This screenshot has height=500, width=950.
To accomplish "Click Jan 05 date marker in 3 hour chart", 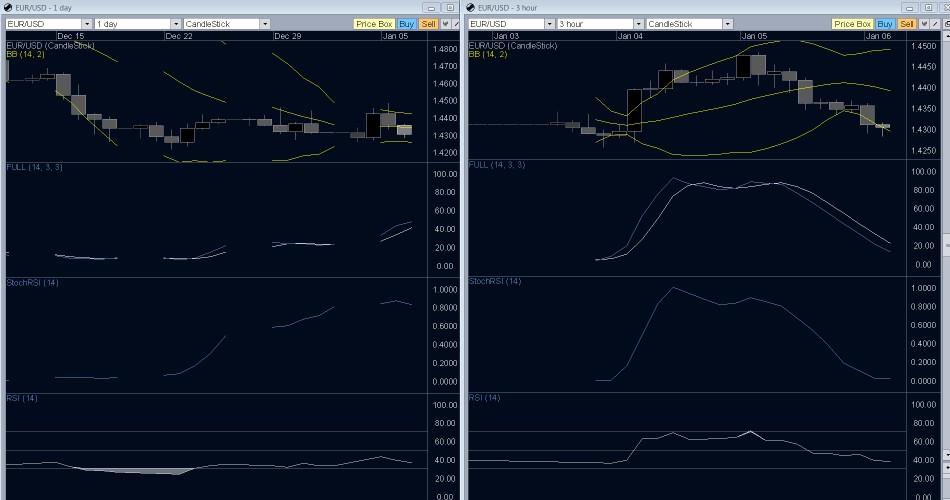I will point(754,36).
